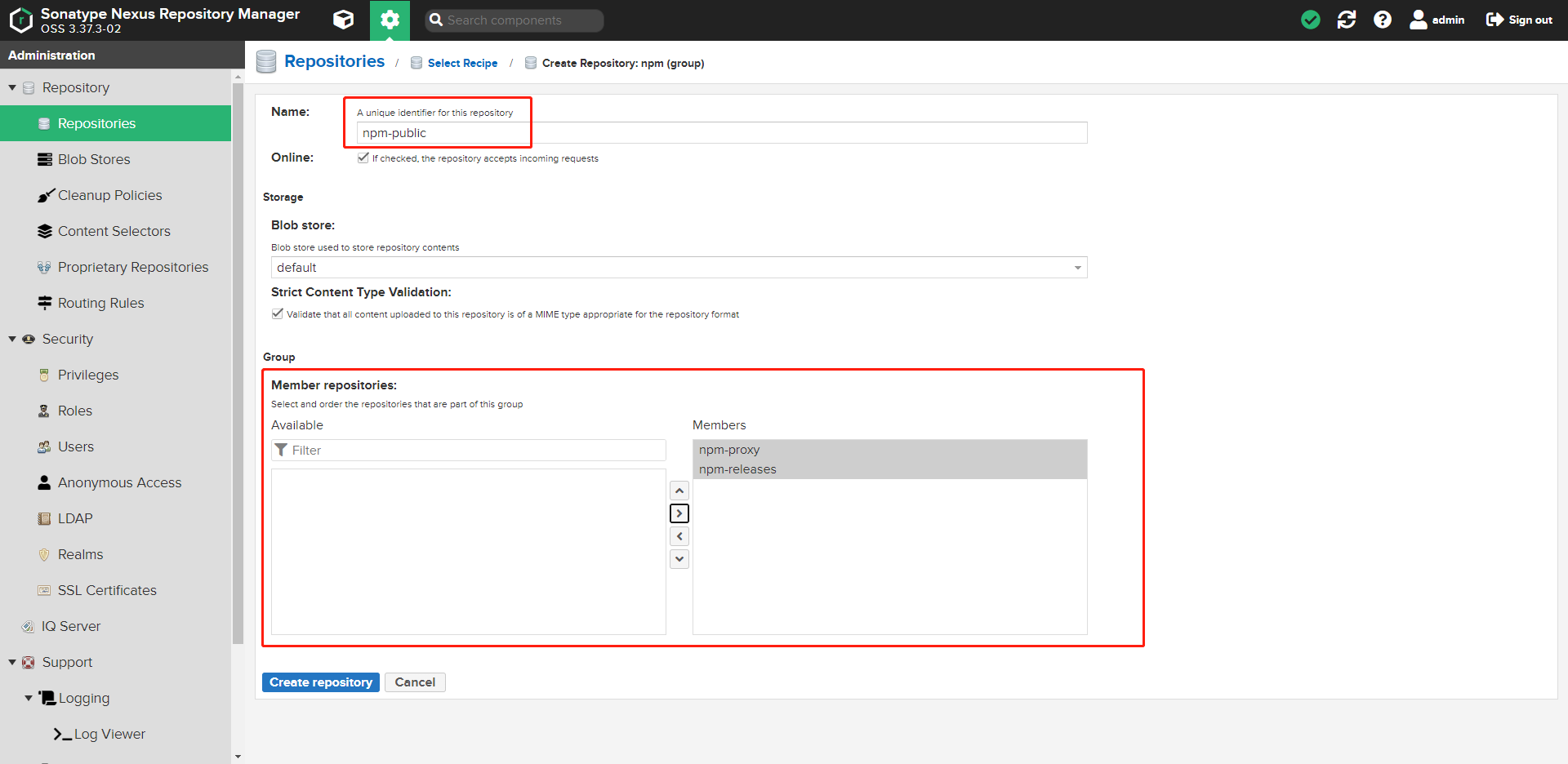
Task: Click the repository Name input field
Action: point(722,133)
